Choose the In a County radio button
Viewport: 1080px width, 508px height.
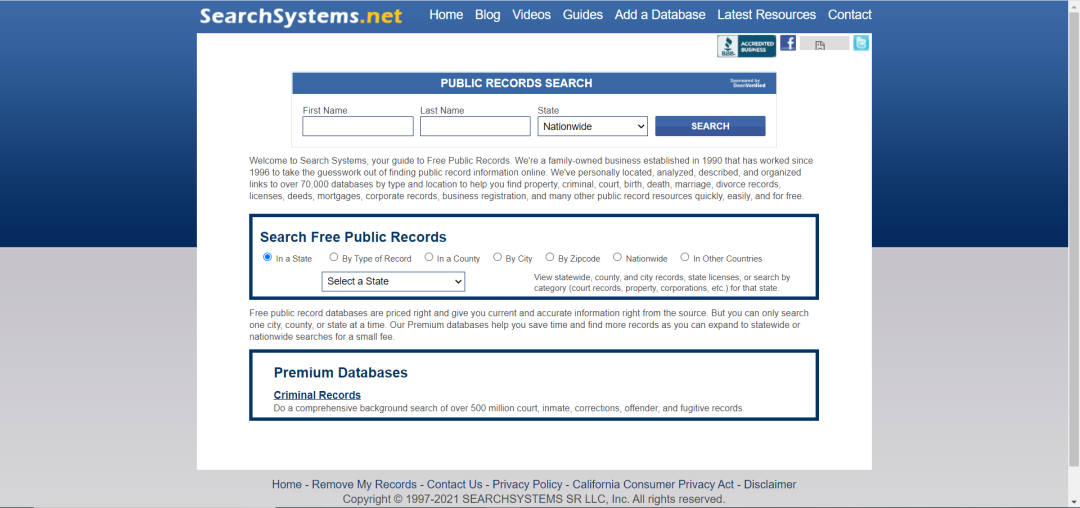pos(428,257)
